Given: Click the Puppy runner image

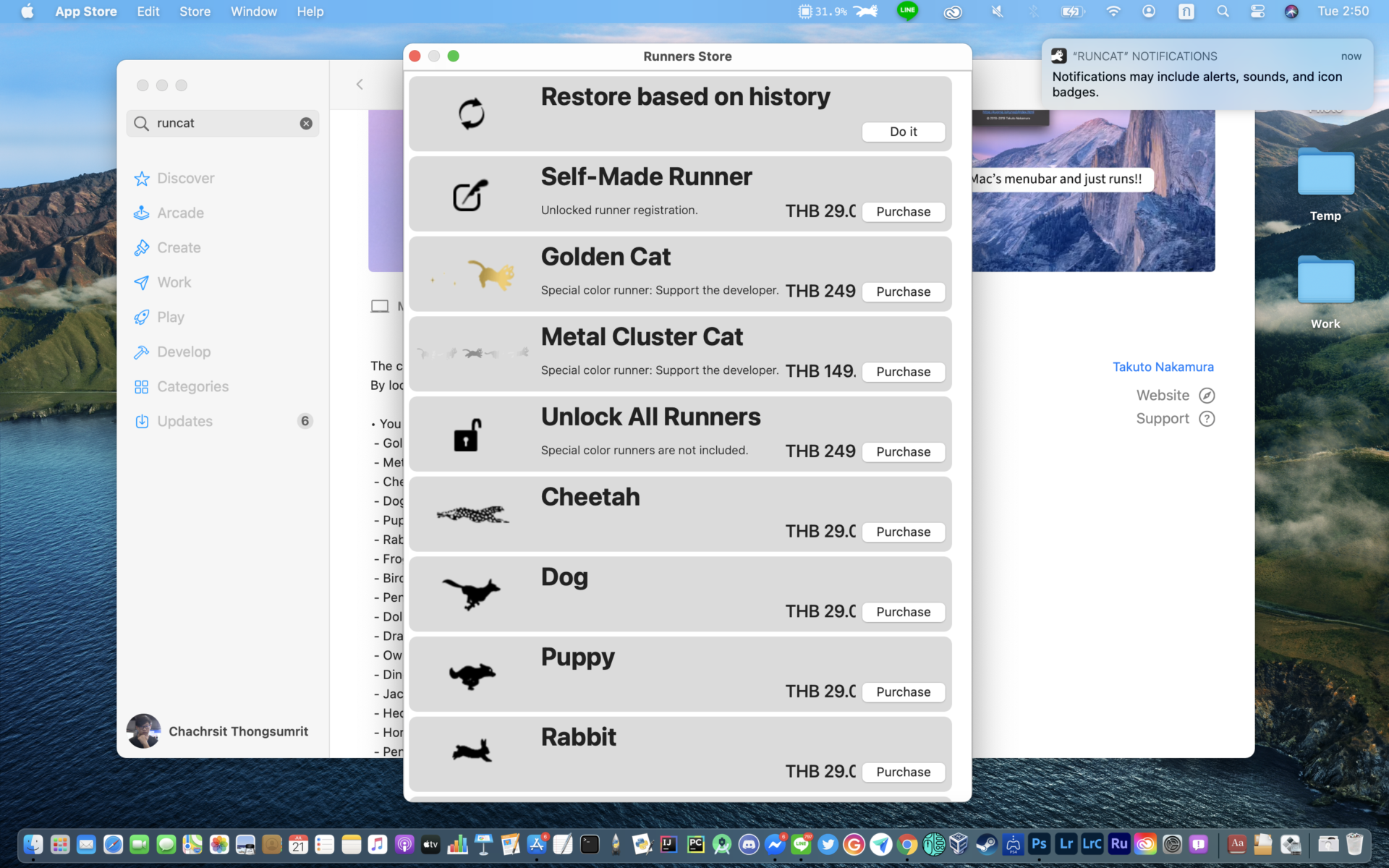Looking at the screenshot, I should click(x=472, y=675).
